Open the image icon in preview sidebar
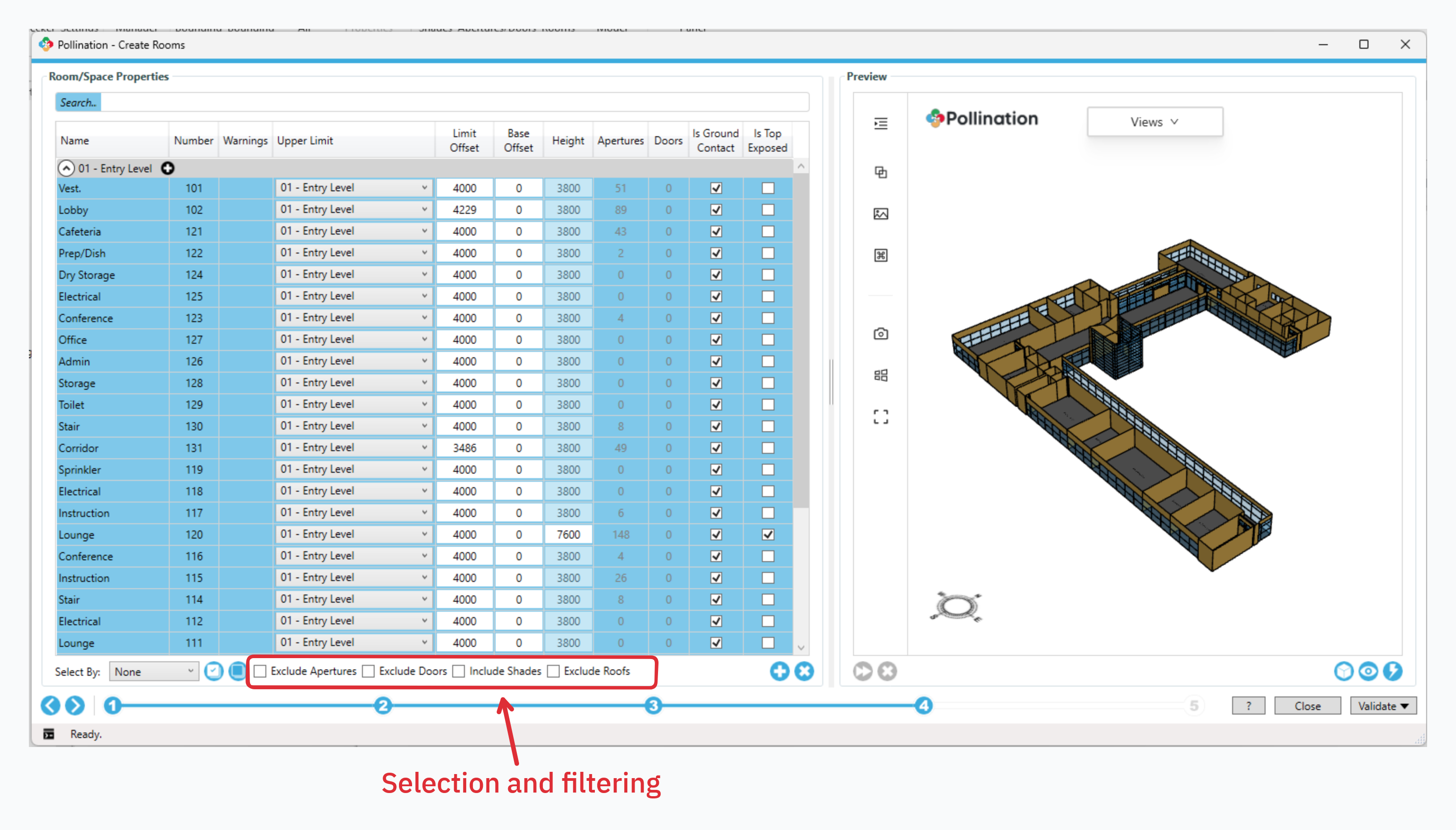1456x830 pixels. pos(881,214)
